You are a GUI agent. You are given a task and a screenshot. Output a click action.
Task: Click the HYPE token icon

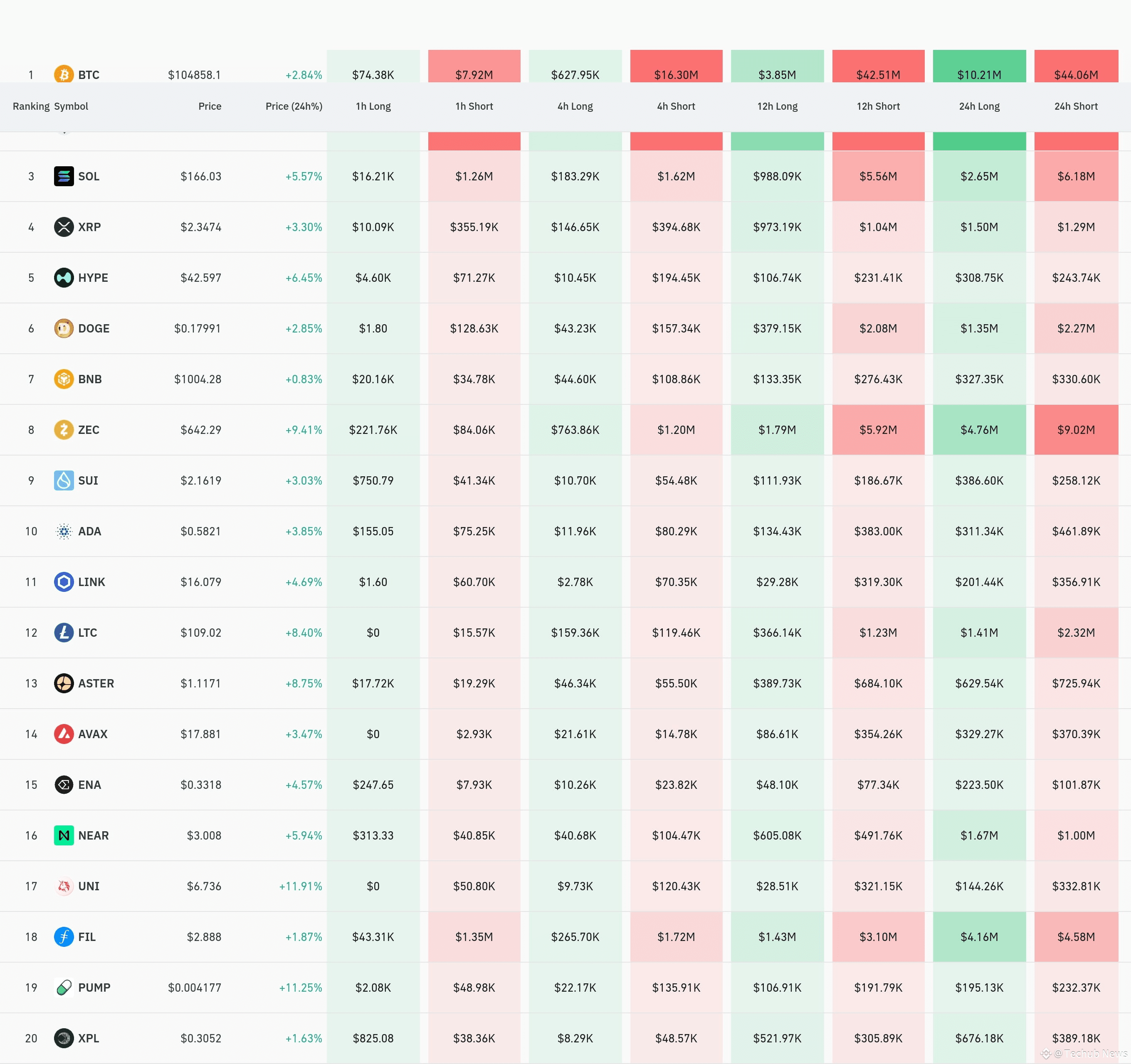click(x=64, y=278)
